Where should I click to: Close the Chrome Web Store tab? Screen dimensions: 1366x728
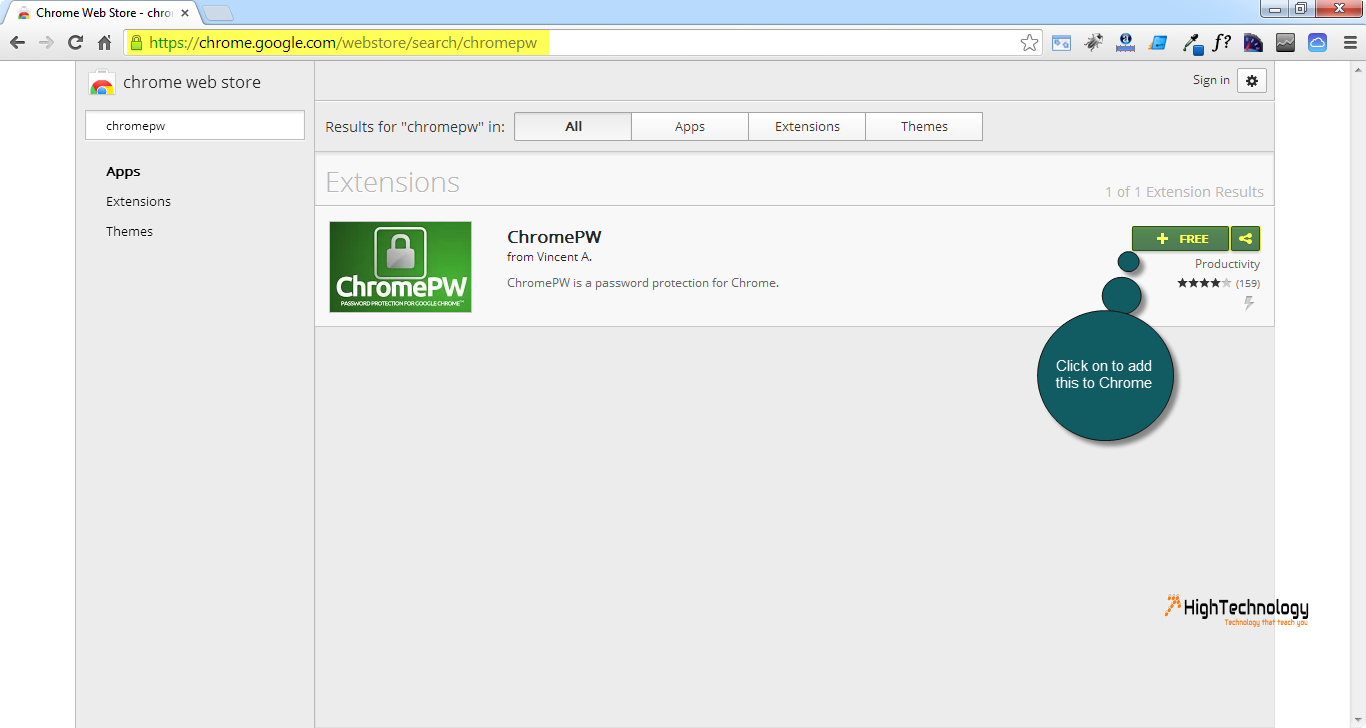coord(185,13)
